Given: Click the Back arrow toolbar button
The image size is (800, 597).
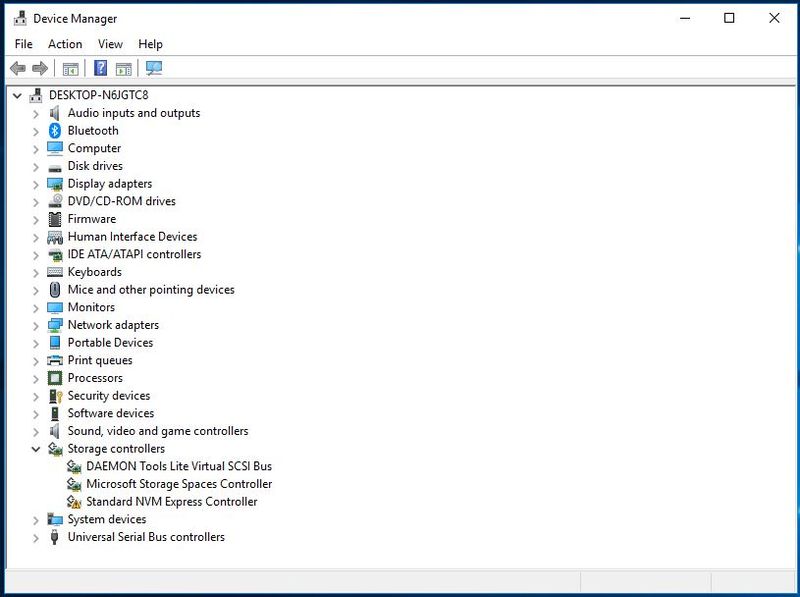Looking at the screenshot, I should pos(18,68).
